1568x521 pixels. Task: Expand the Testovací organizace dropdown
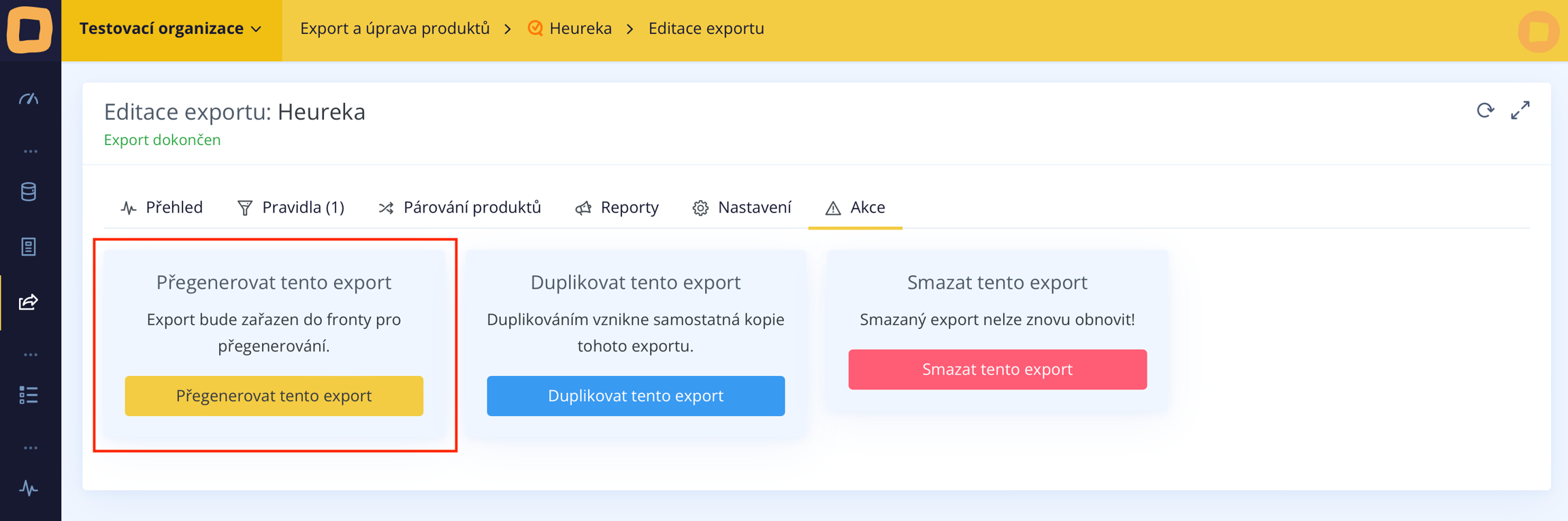click(171, 29)
